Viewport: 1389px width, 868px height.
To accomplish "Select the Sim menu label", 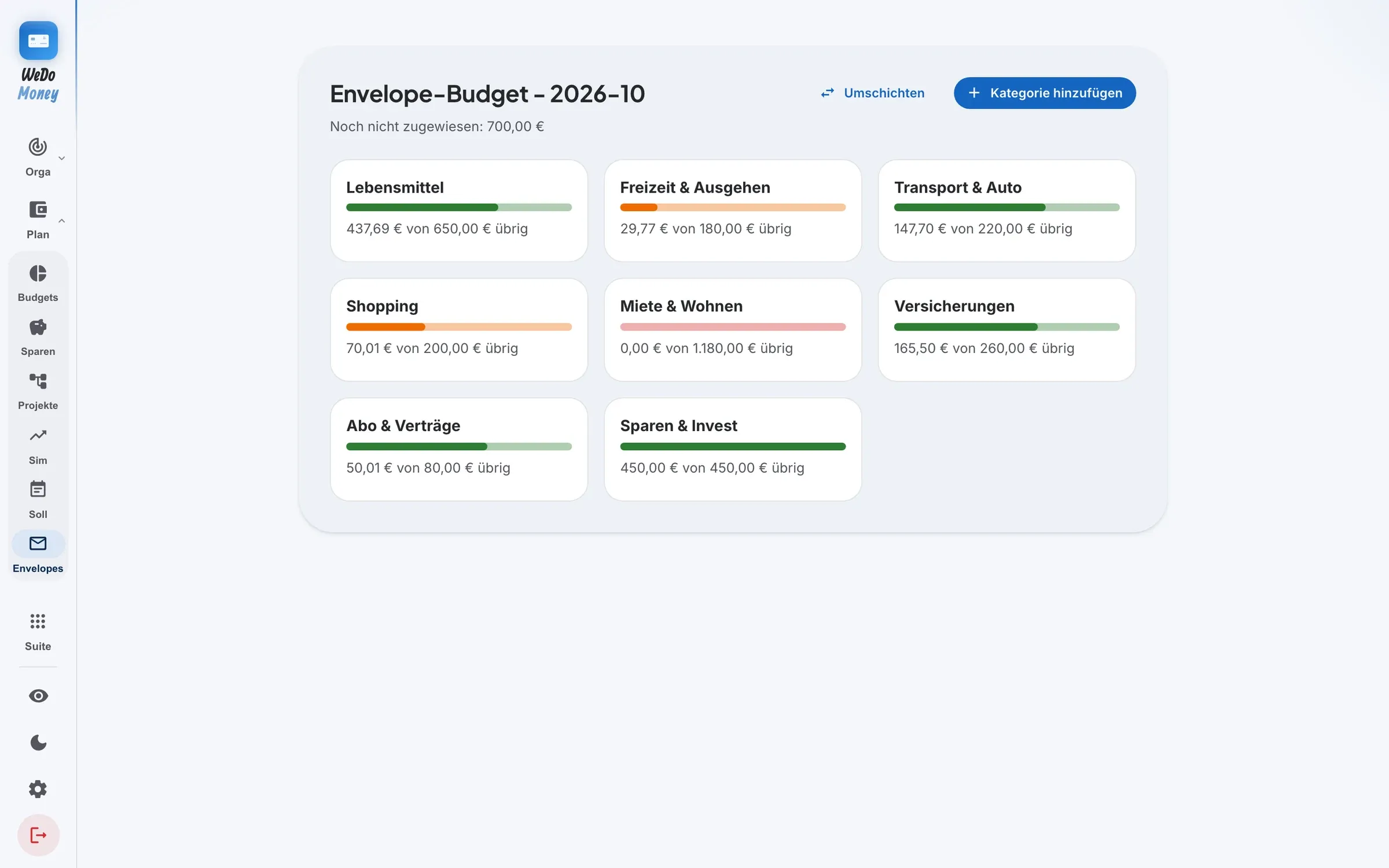I will [x=38, y=461].
